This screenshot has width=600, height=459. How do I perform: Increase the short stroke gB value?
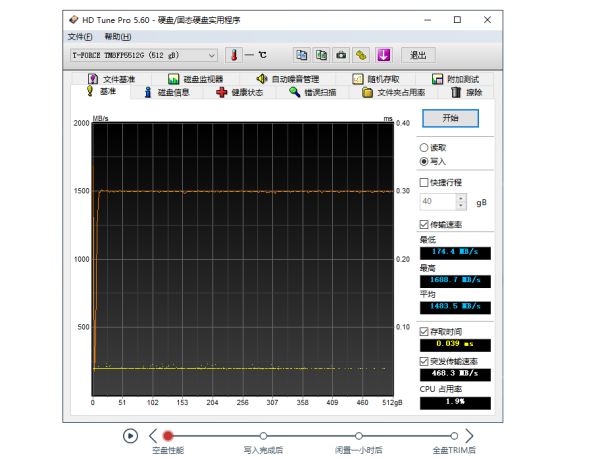[461, 198]
